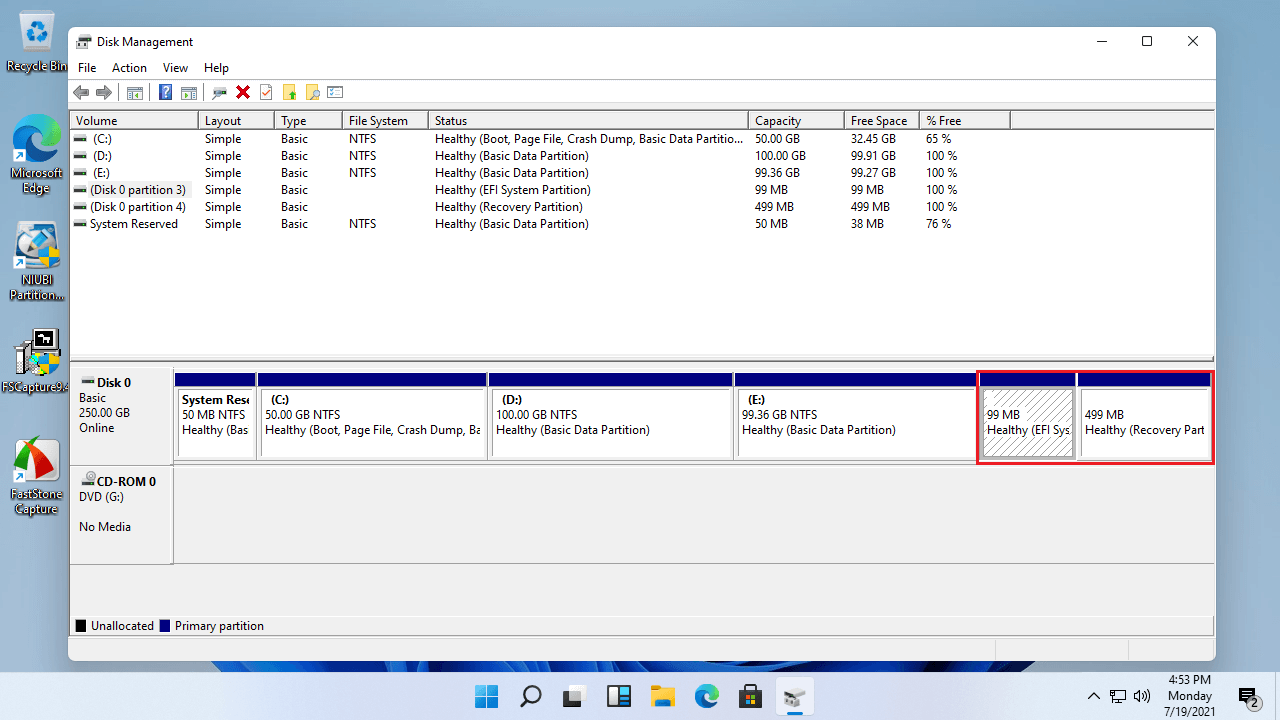Viewport: 1280px width, 720px height.
Task: Open the Action menu
Action: coord(129,68)
